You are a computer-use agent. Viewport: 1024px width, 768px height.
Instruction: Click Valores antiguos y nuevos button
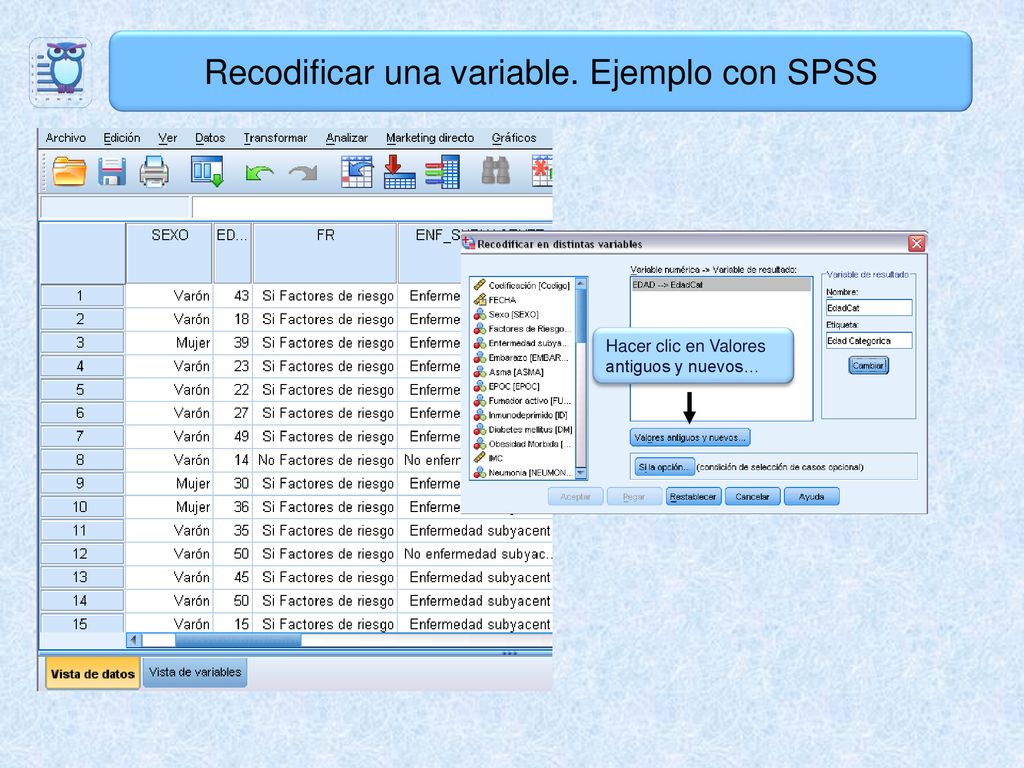pos(690,438)
